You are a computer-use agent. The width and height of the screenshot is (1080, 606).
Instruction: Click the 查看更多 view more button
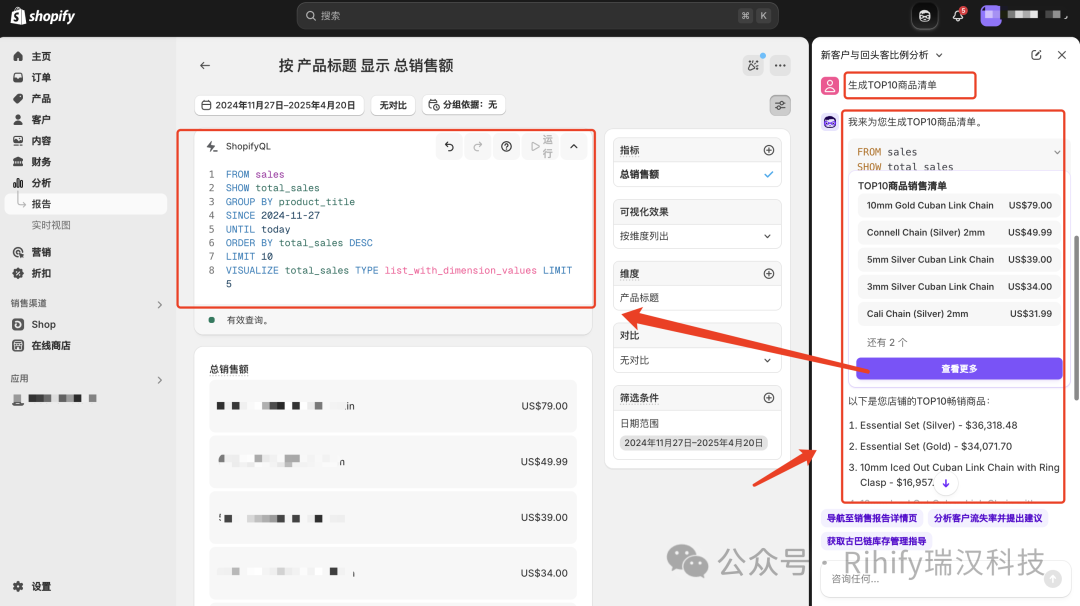pos(959,368)
